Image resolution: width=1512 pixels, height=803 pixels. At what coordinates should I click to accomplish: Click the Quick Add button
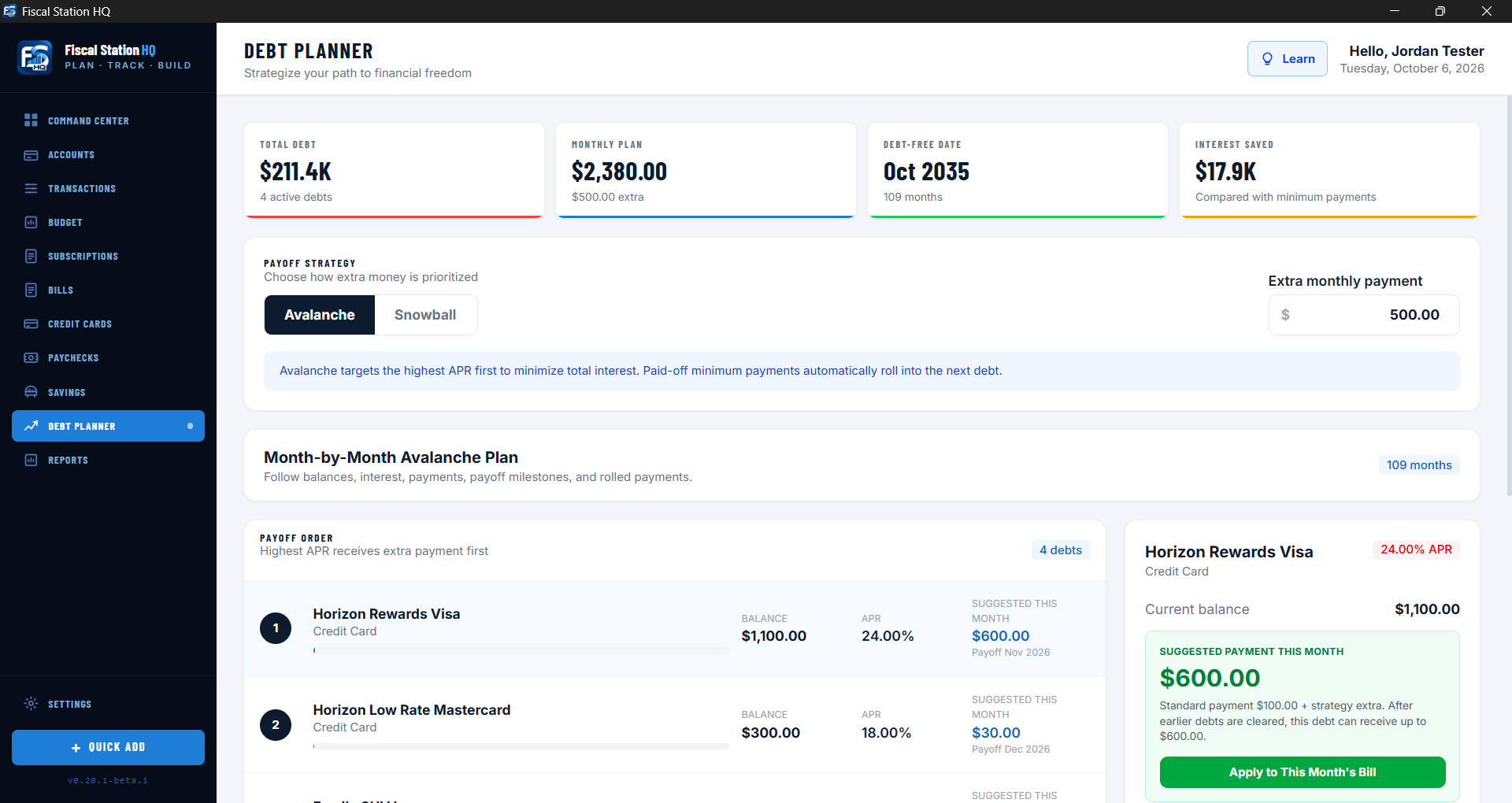coord(108,747)
